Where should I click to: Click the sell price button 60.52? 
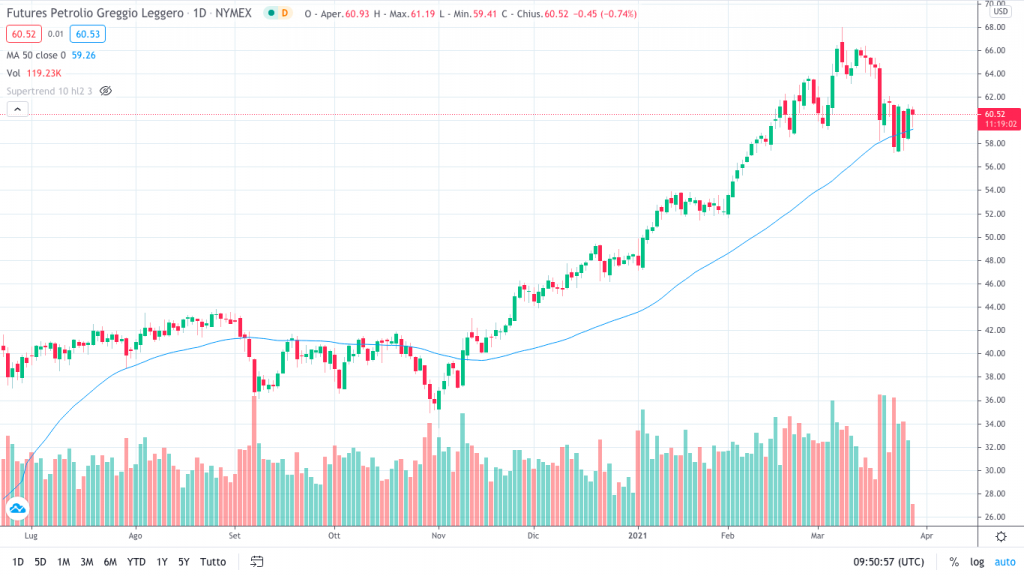tap(24, 33)
